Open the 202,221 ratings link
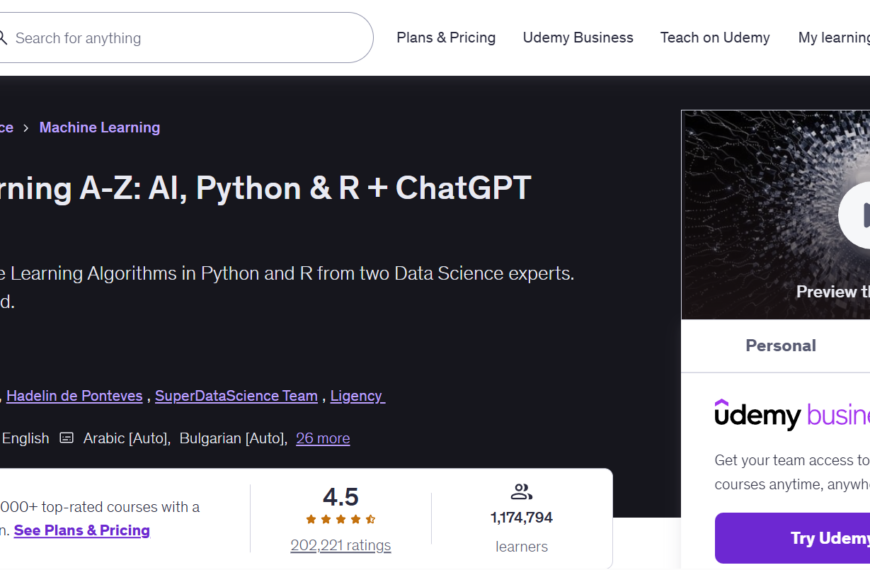The width and height of the screenshot is (870, 570). coord(341,546)
